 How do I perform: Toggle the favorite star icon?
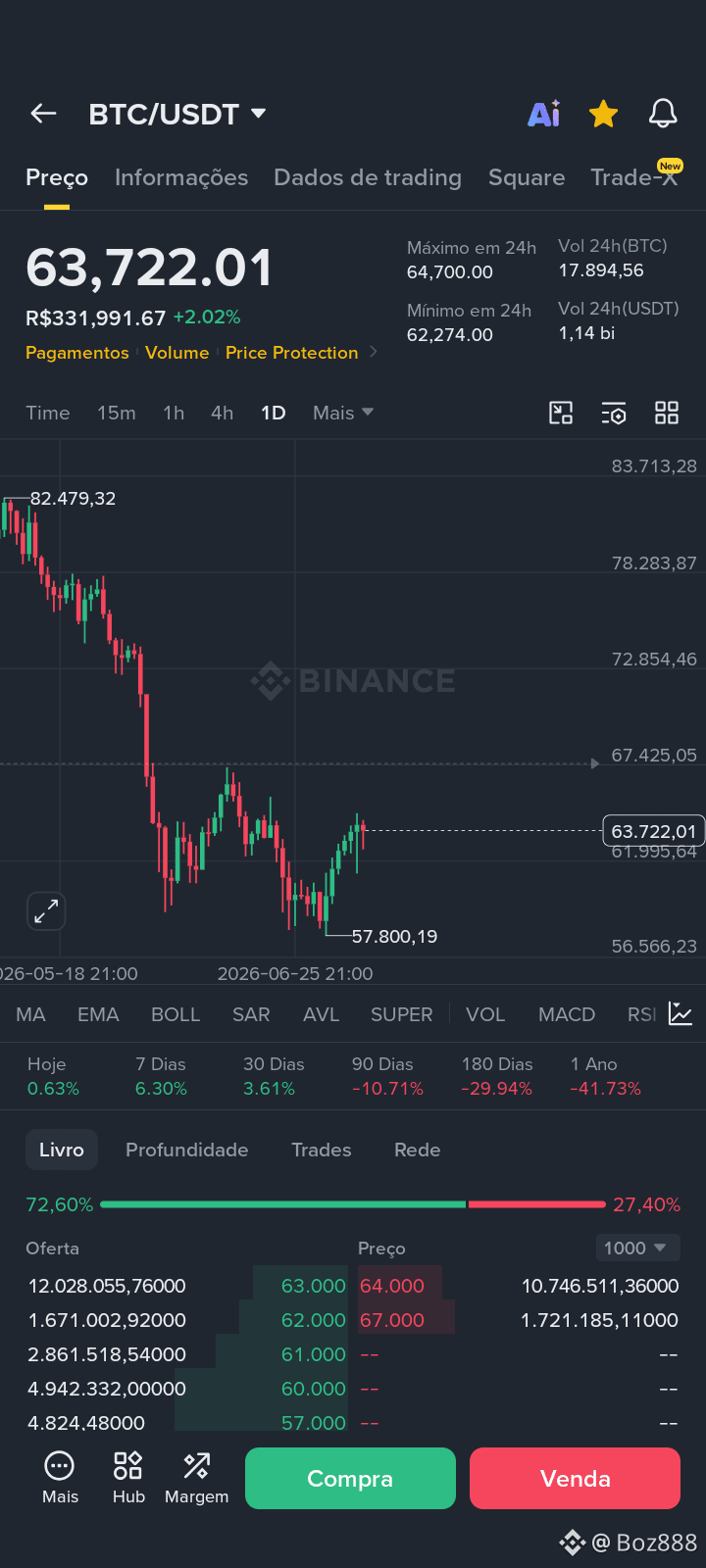603,114
